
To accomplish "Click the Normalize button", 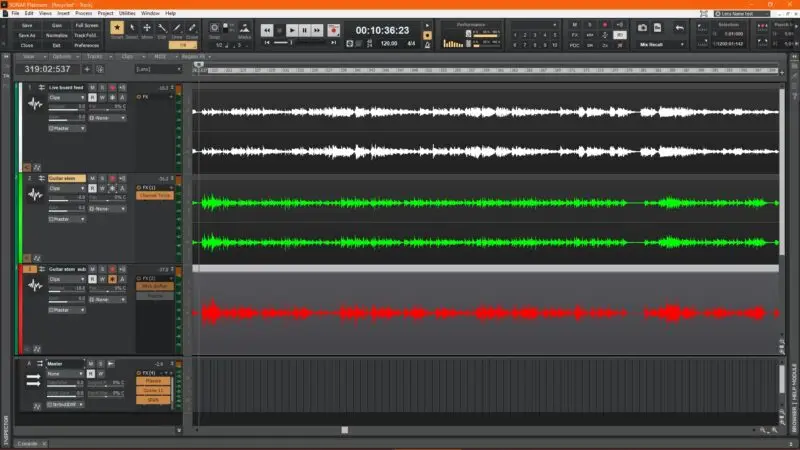I will click(56, 35).
